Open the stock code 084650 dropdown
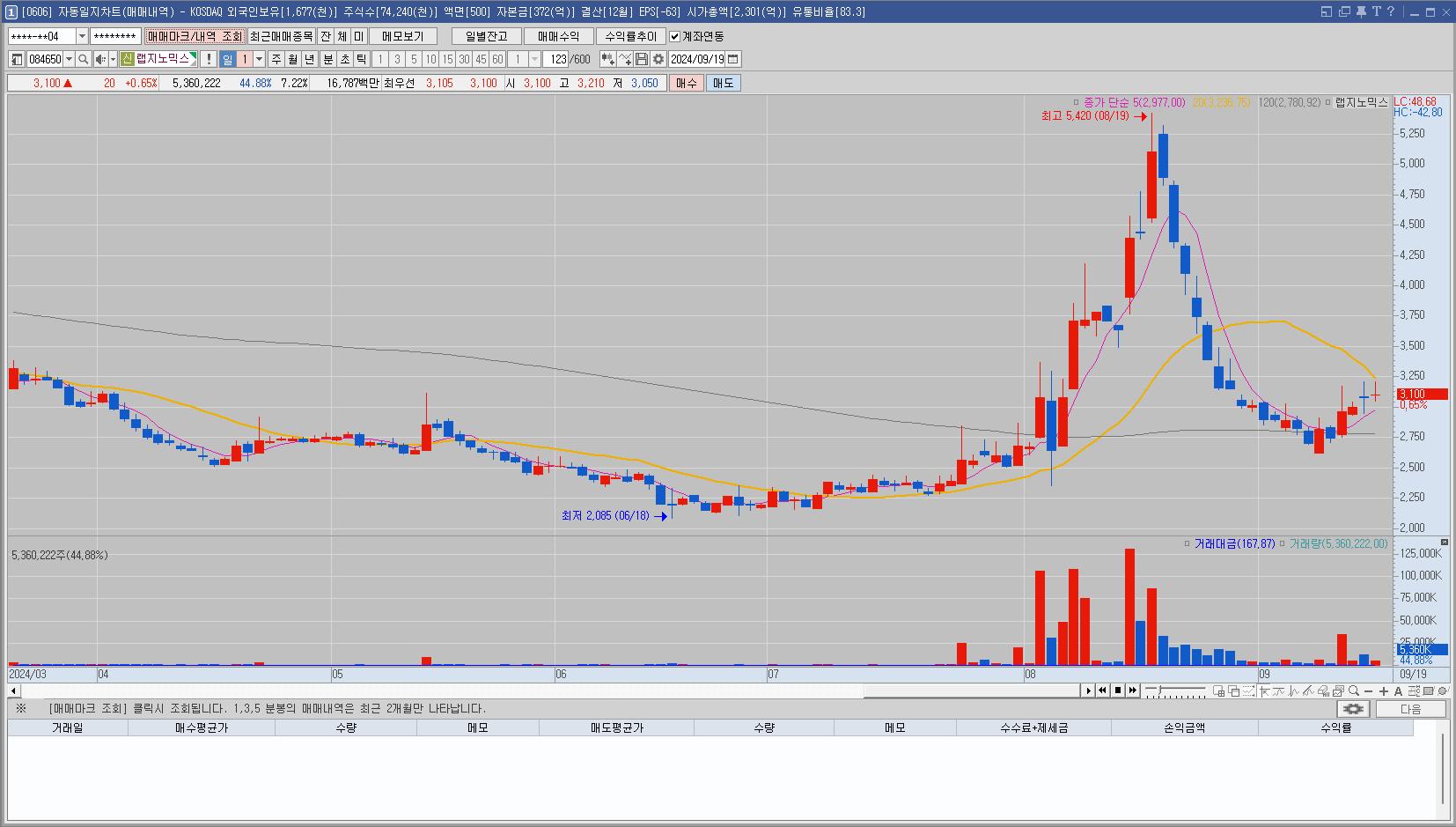Viewport: 1456px width, 827px height. coord(69,59)
